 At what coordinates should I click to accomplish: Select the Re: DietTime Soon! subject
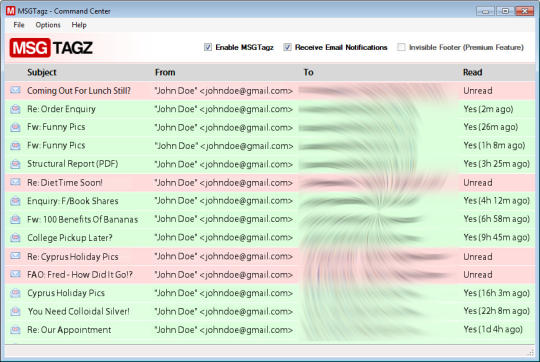coord(65,183)
